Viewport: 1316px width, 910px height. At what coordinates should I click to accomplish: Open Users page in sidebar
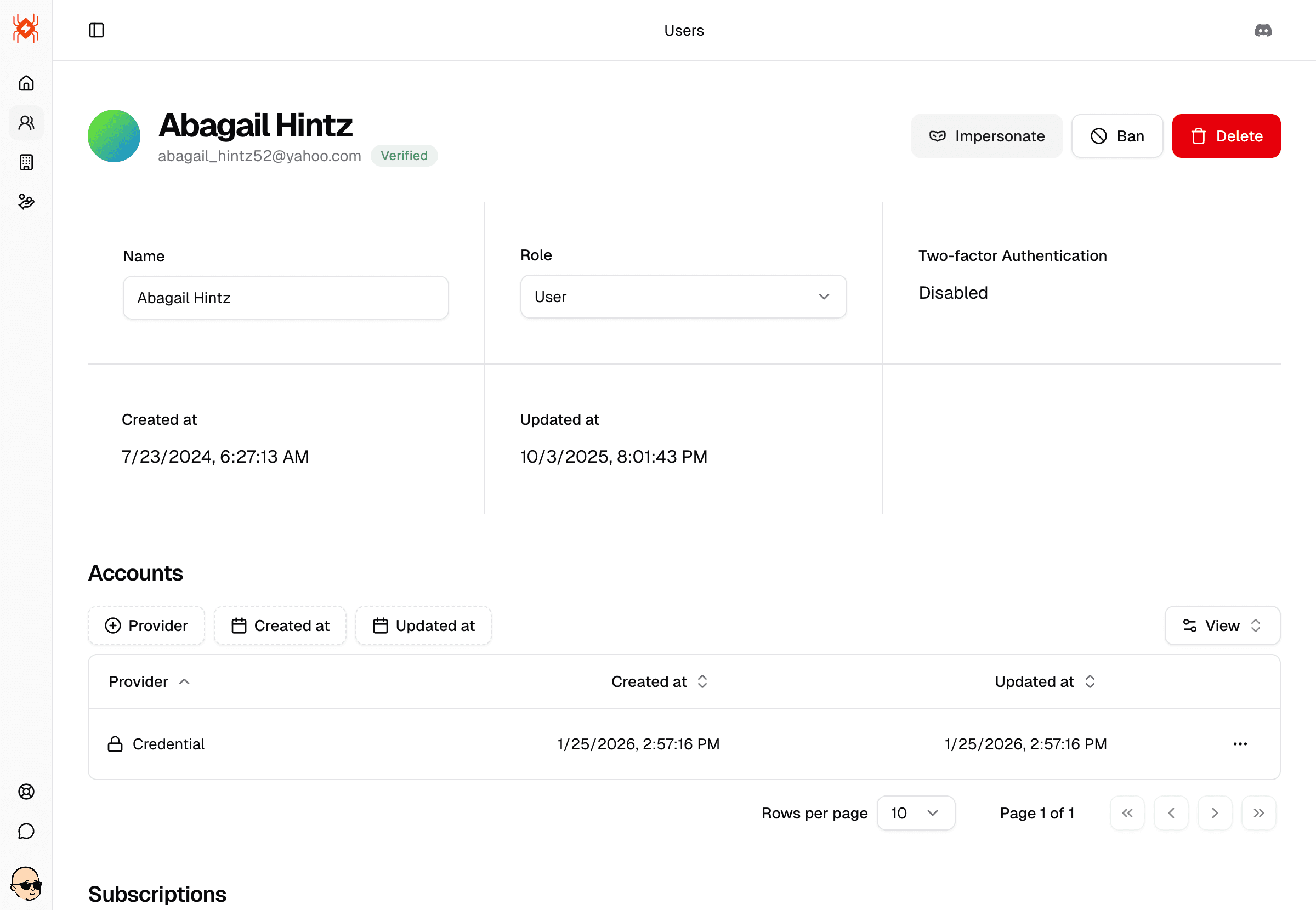pos(26,123)
